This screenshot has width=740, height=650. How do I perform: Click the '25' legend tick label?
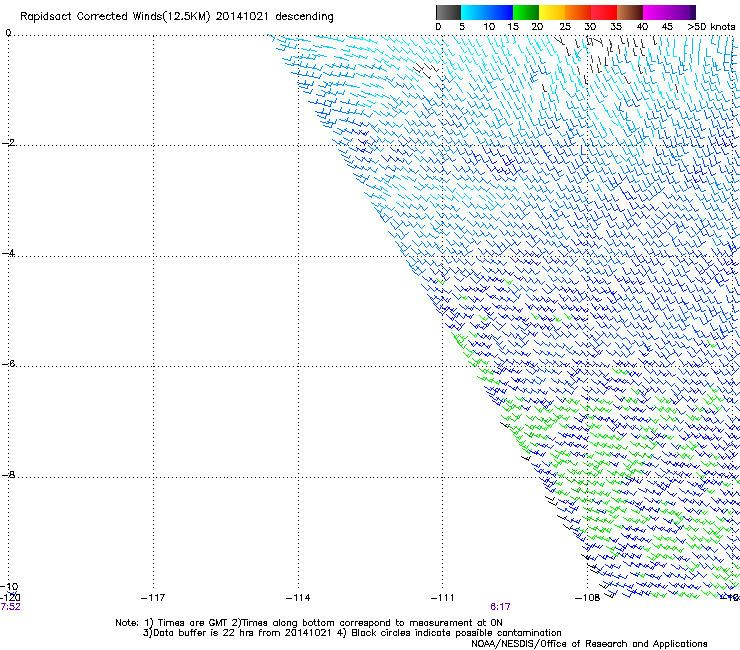(565, 27)
